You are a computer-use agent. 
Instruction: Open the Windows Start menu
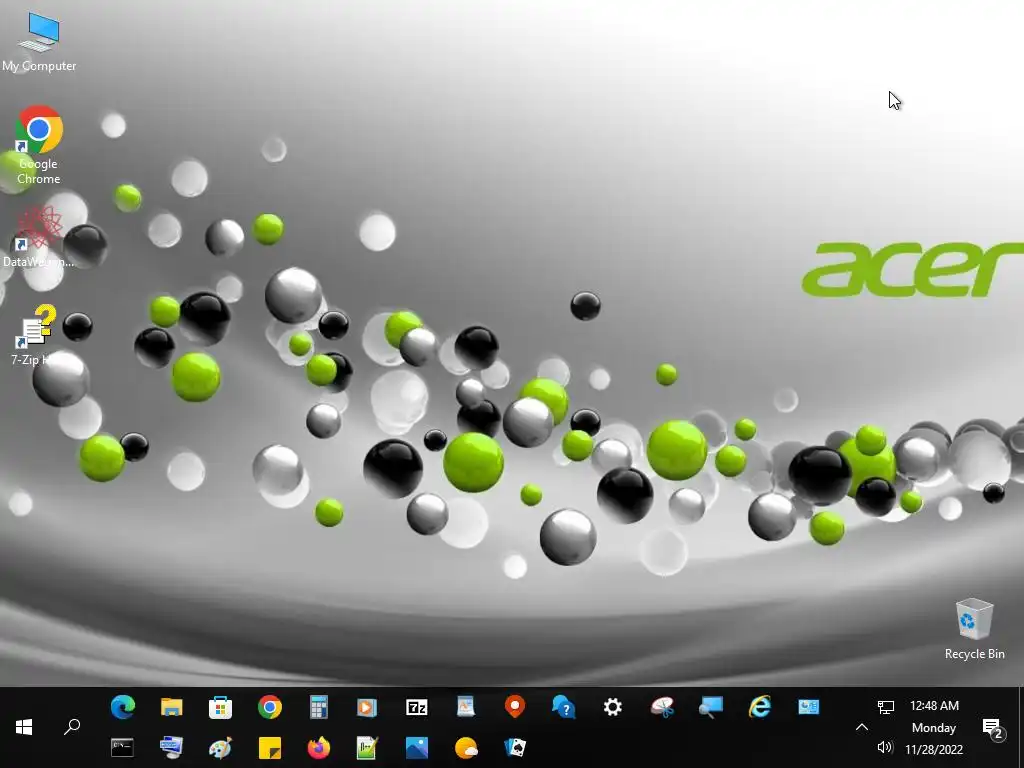tap(24, 727)
